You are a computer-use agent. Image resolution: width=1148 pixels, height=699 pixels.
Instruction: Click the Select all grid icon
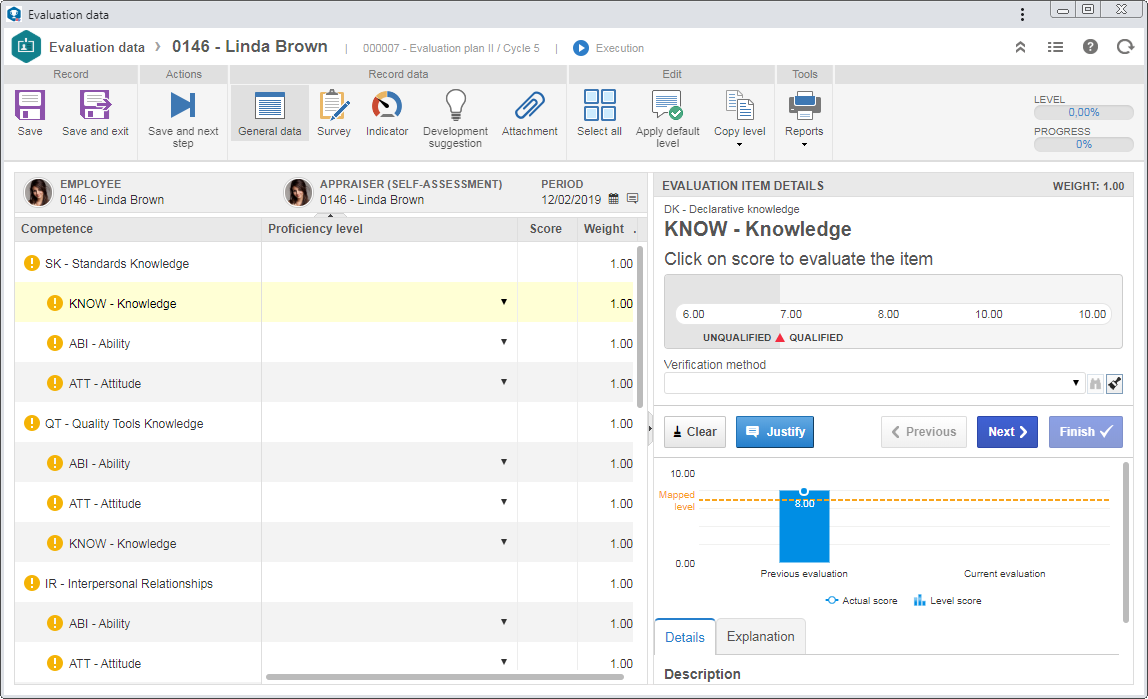pos(600,105)
